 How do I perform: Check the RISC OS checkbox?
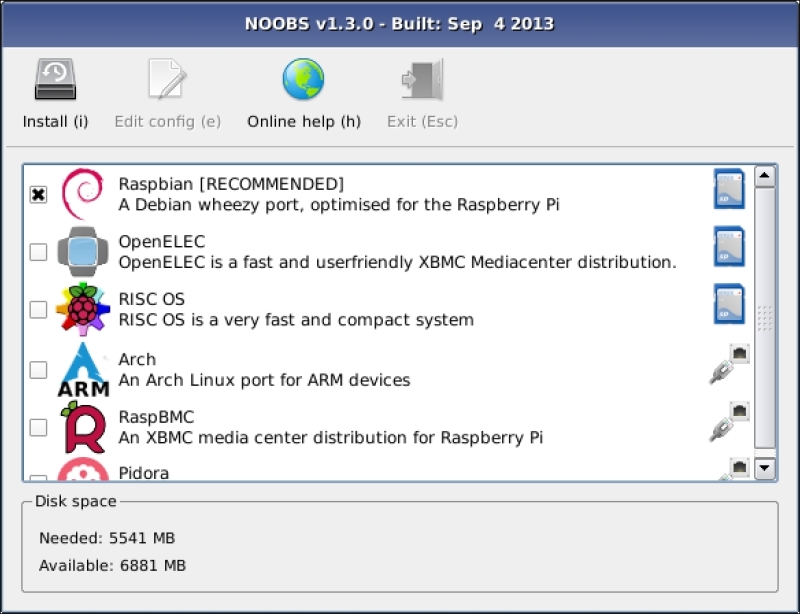38,309
